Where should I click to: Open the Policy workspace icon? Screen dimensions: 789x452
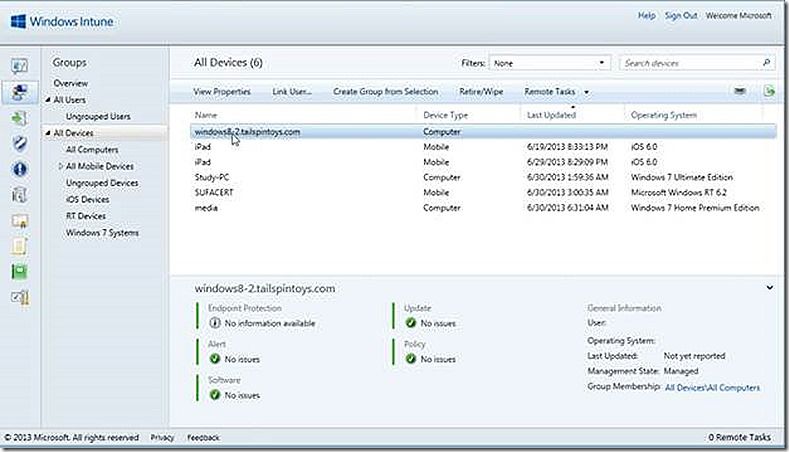point(20,246)
